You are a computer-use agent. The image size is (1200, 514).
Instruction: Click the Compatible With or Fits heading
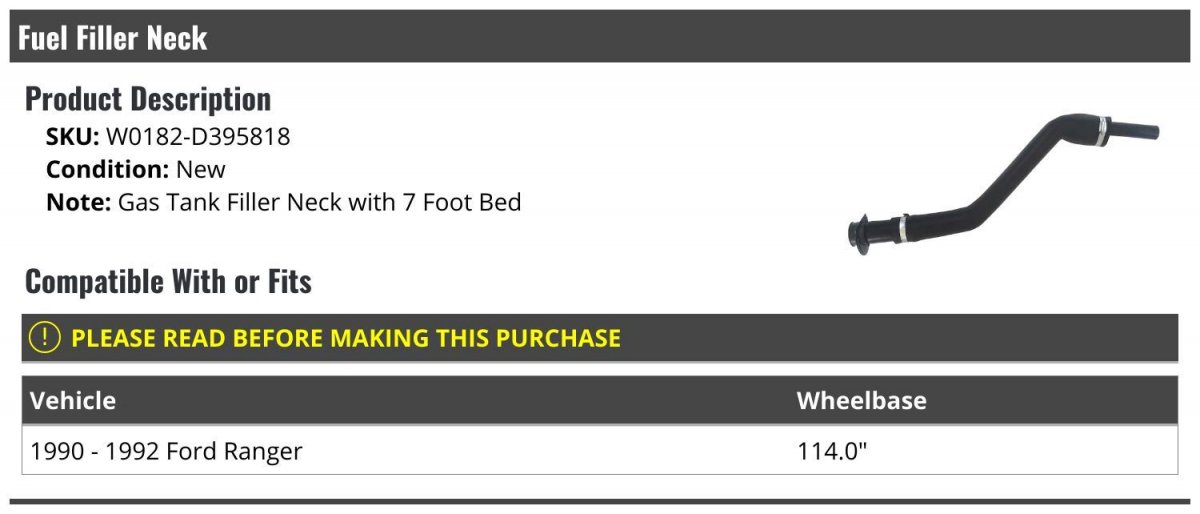(168, 282)
